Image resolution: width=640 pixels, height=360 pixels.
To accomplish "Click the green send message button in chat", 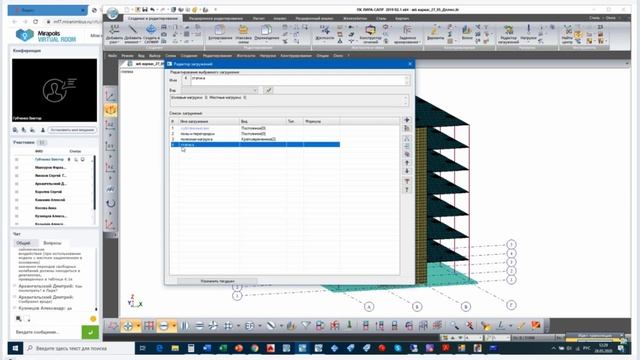I will coord(90,332).
